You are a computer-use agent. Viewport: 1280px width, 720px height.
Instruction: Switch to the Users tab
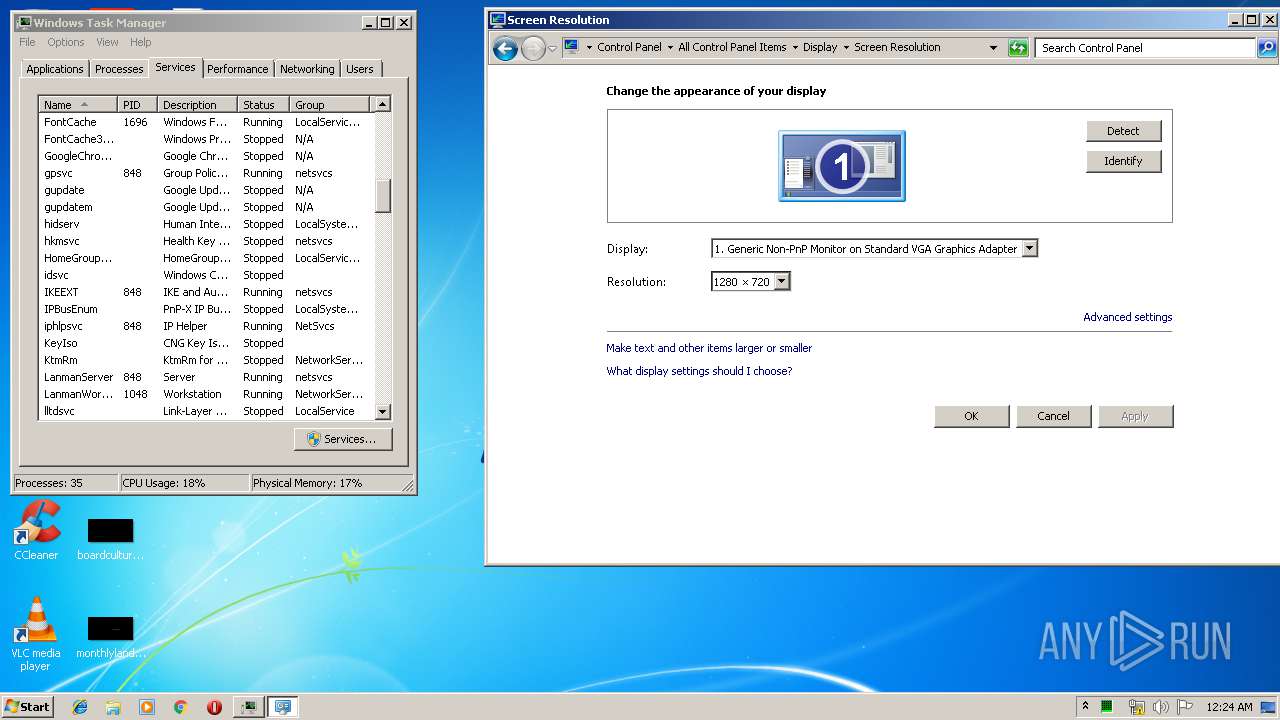tap(360, 69)
